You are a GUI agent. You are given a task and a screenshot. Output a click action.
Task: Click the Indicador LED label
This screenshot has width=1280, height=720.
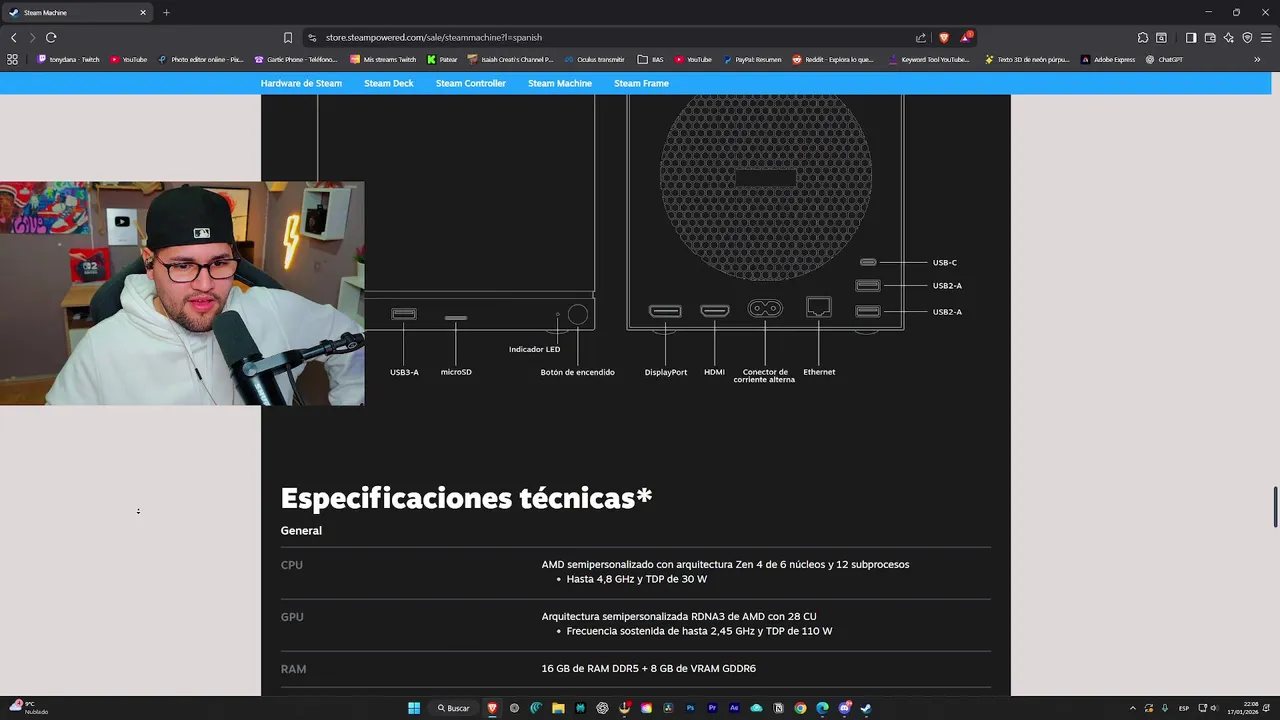[534, 349]
